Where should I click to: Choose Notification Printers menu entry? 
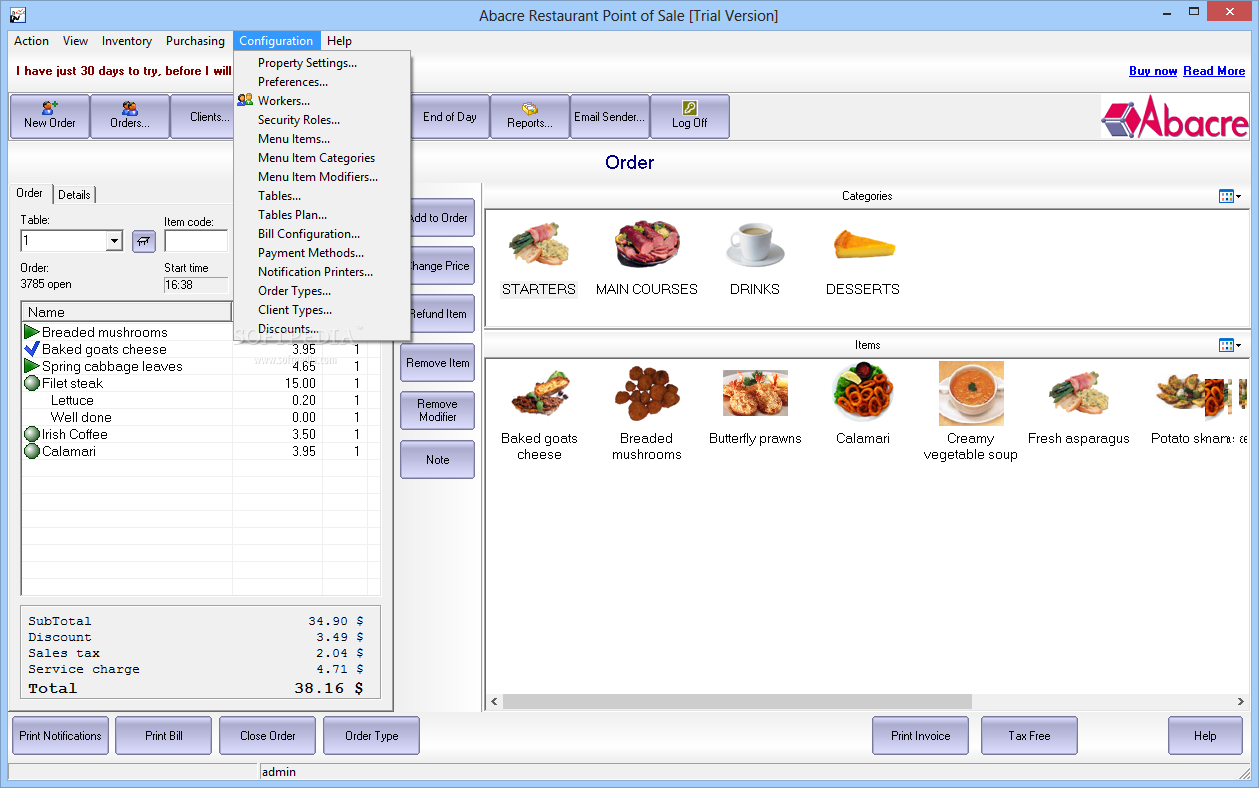(x=322, y=272)
